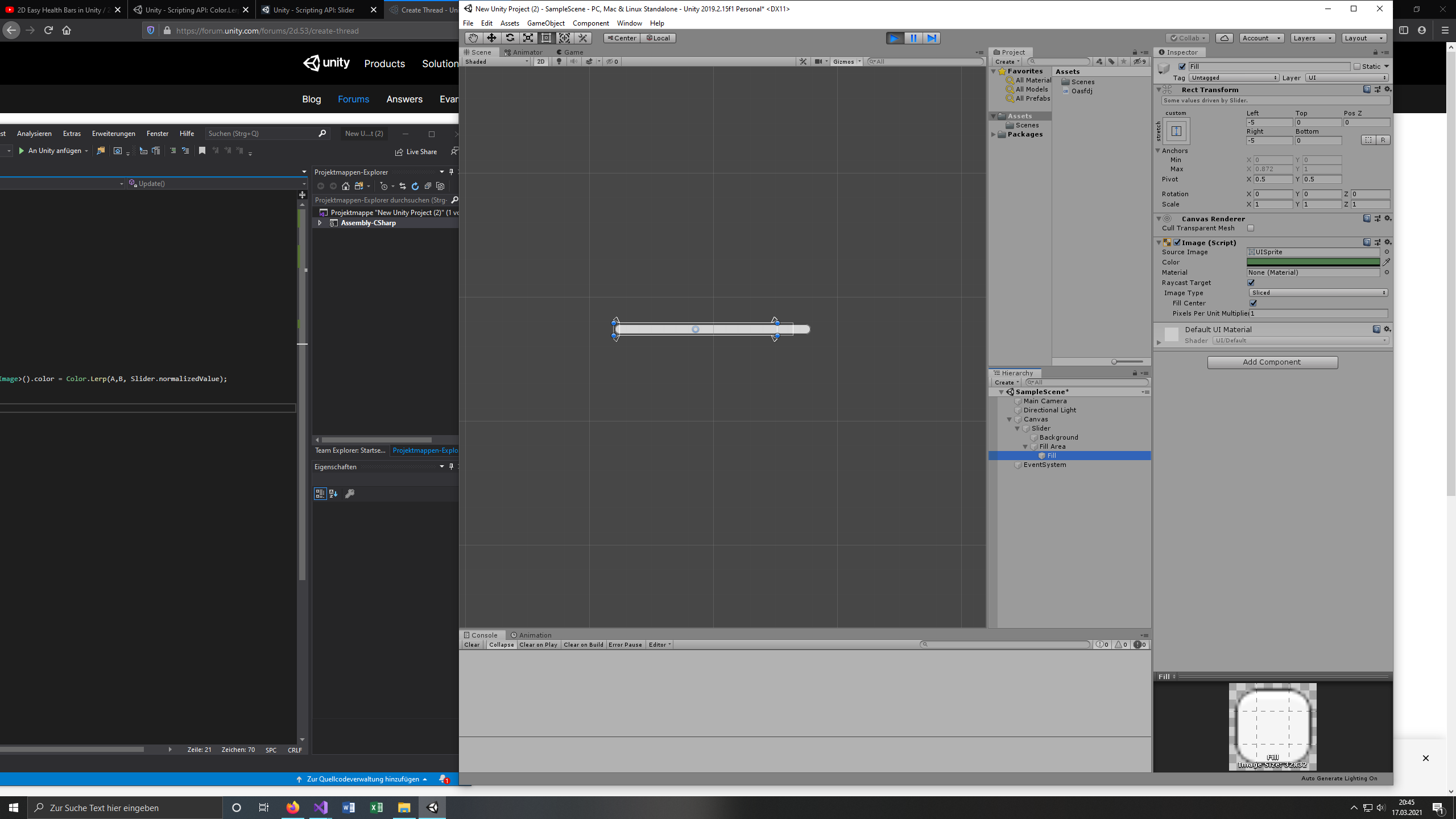
Task: Select the Rect Transform tool icon
Action: [546, 38]
